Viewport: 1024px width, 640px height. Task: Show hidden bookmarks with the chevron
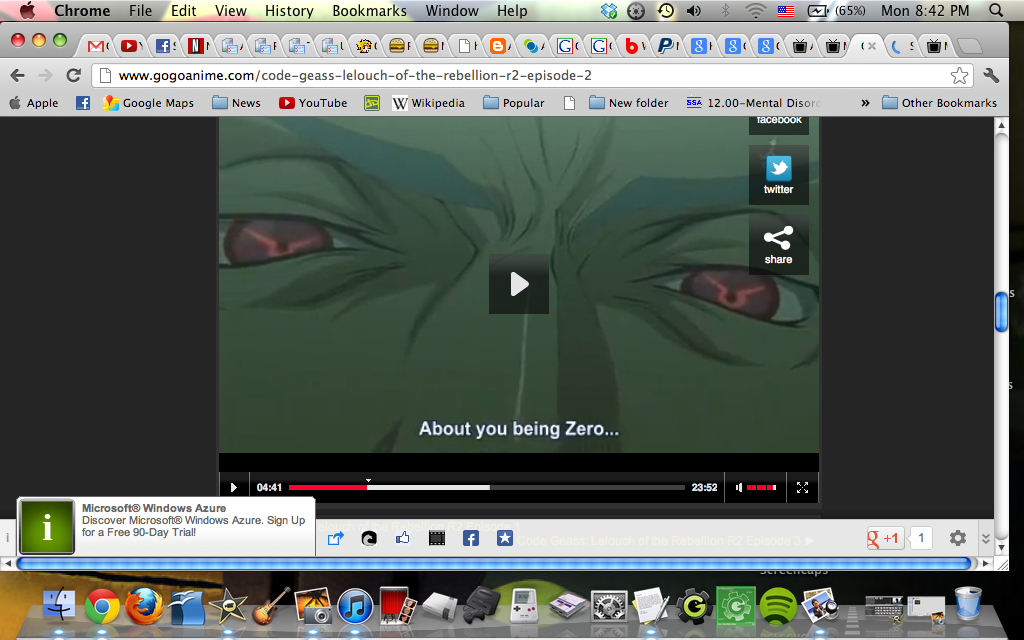[x=865, y=103]
